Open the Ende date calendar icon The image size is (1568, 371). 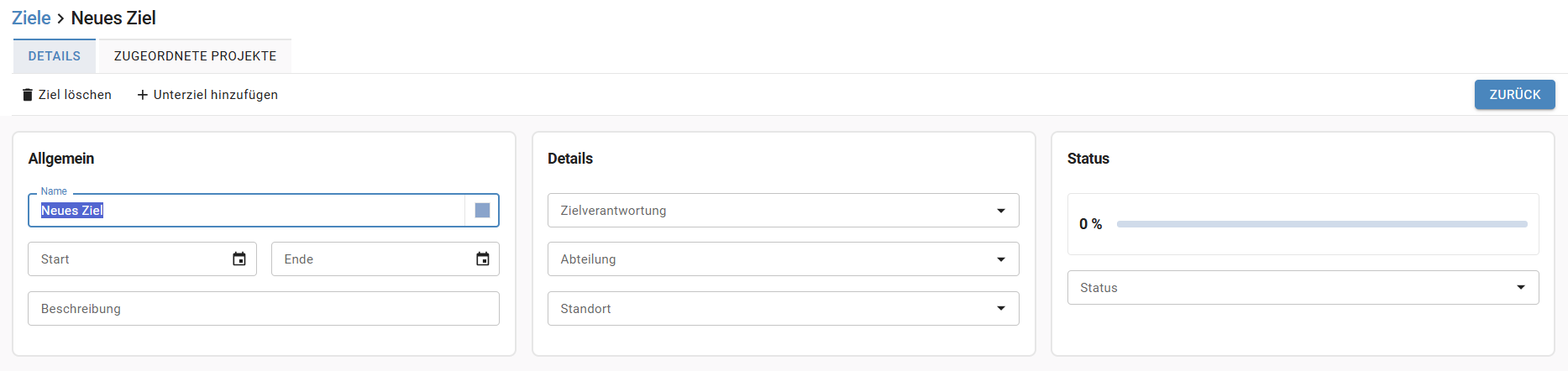483,259
